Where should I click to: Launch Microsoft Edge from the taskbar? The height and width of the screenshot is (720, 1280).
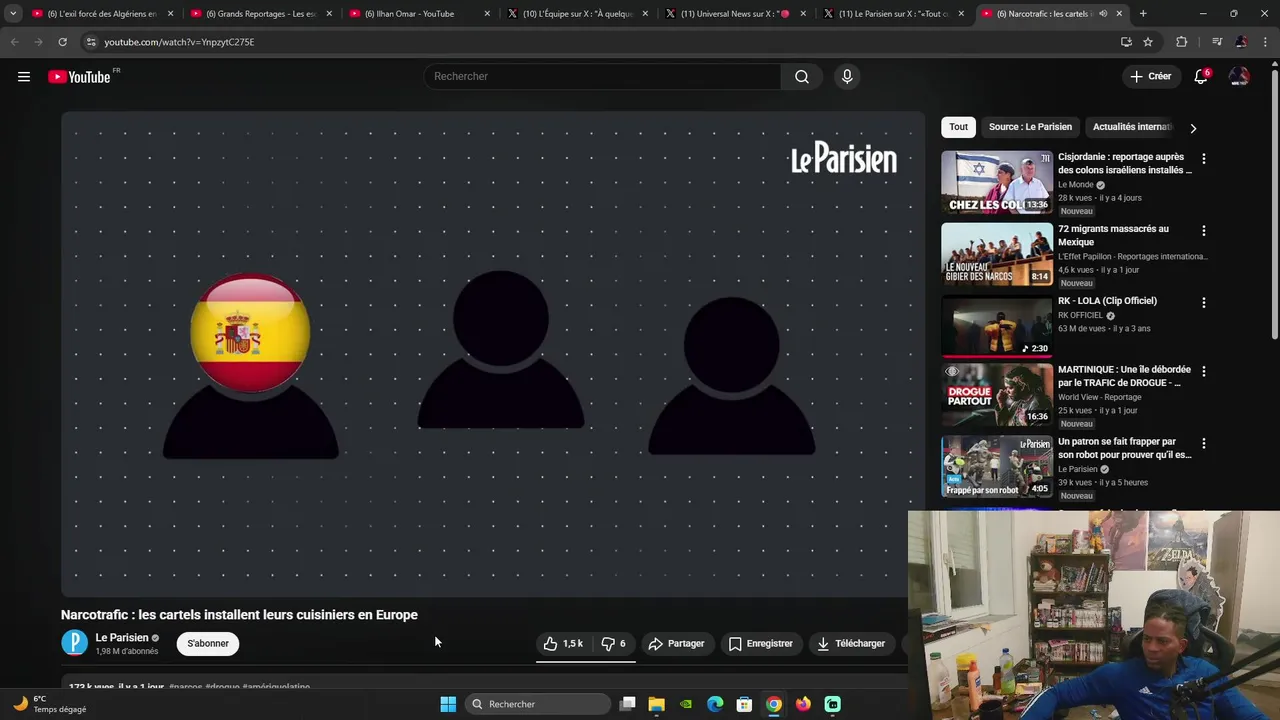[715, 704]
